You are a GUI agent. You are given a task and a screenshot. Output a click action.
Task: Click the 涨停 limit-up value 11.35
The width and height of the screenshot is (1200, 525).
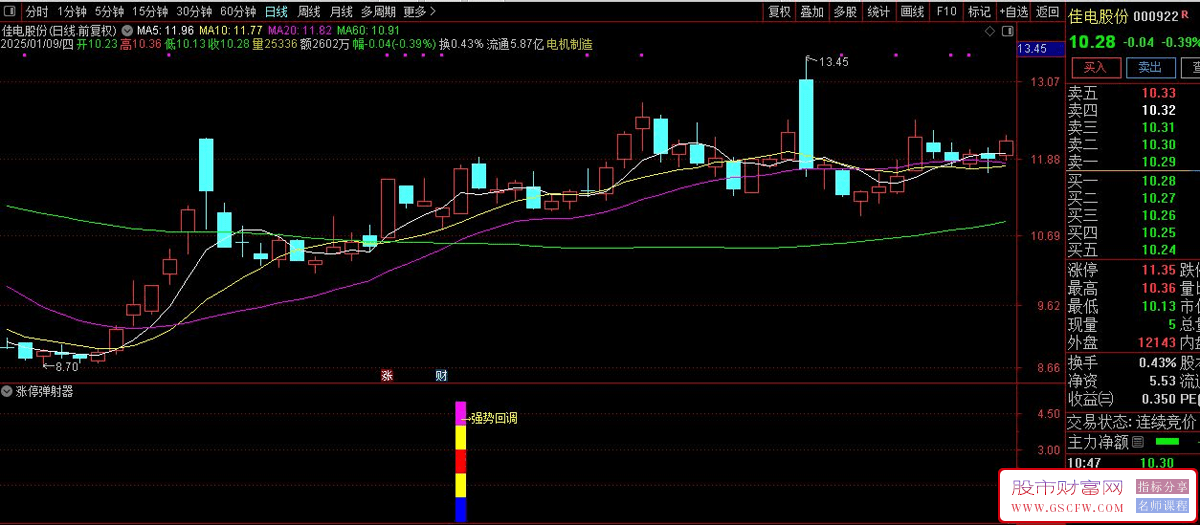[x=1159, y=270]
